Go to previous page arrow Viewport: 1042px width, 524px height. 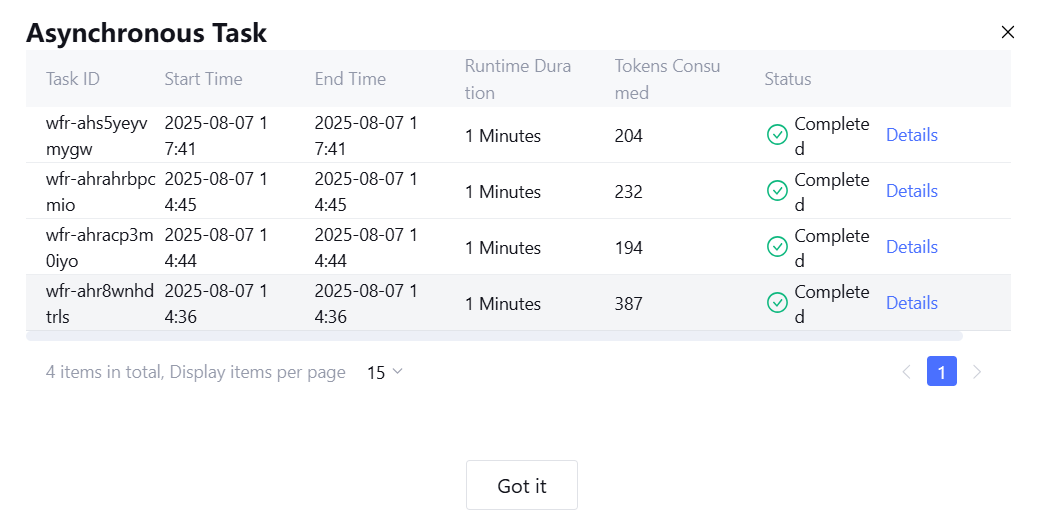[906, 372]
